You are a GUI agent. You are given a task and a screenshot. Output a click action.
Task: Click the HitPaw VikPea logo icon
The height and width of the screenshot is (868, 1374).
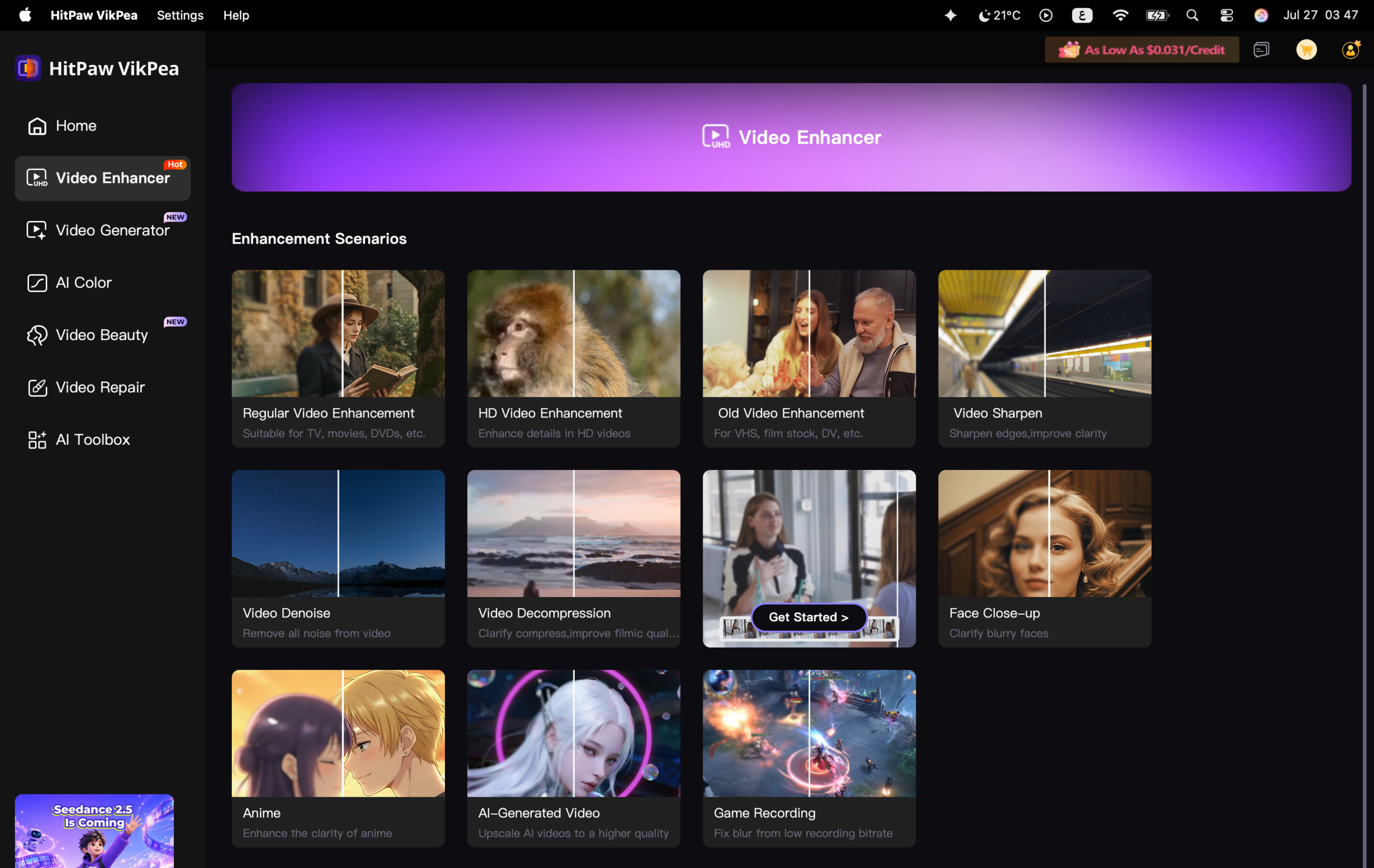pos(28,69)
